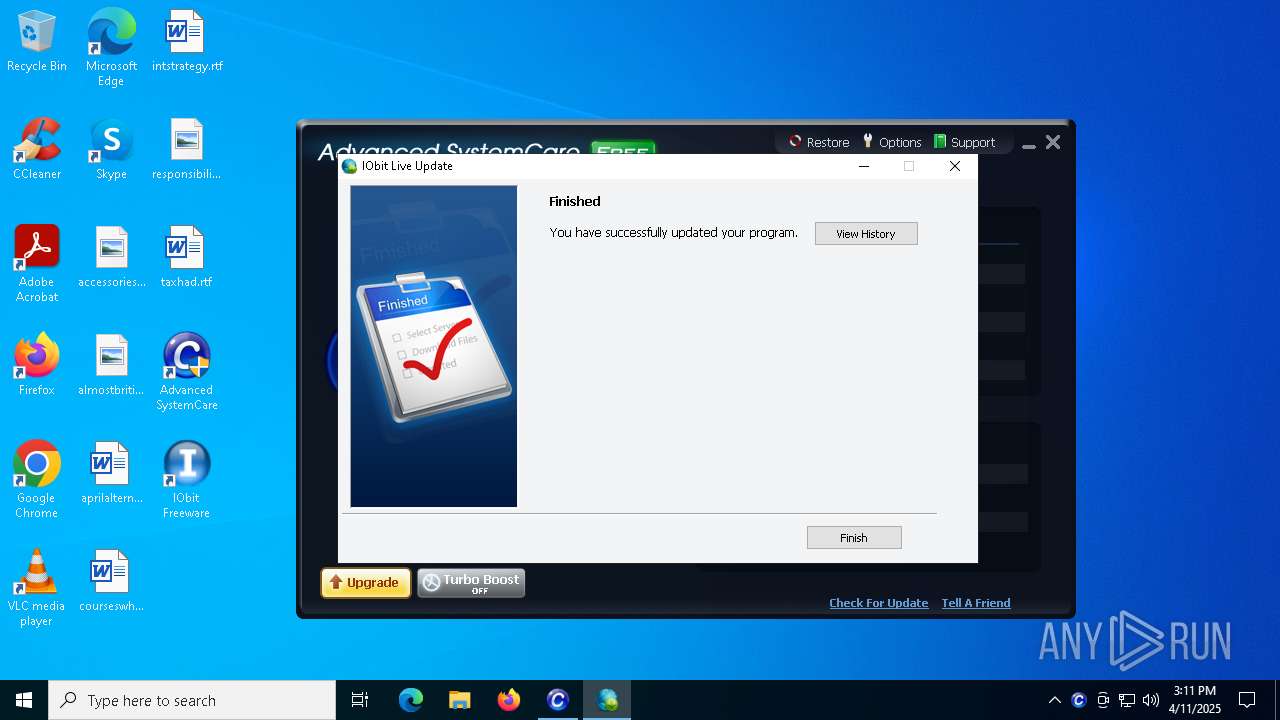
Task: Open courseswh... Word document
Action: (x=111, y=581)
